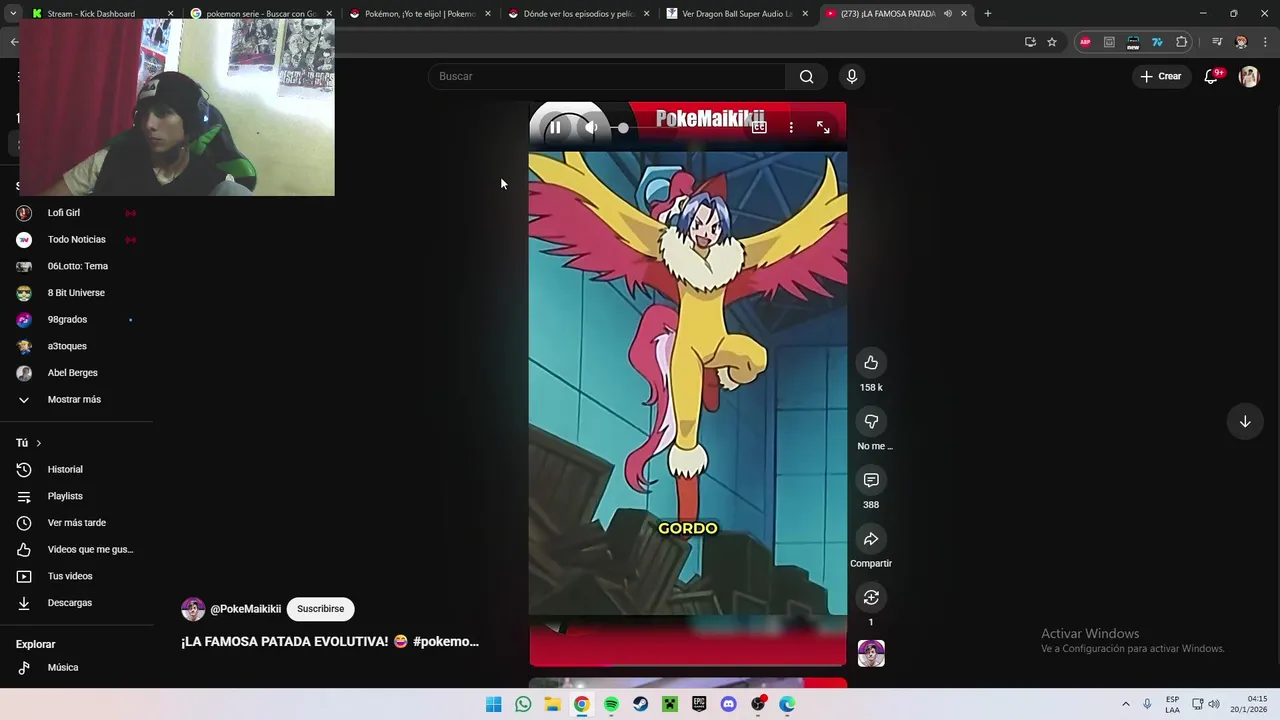Switch to Pokémon ¡Yo te elijo! tab
Image resolution: width=1280 pixels, height=720 pixels.
(419, 14)
